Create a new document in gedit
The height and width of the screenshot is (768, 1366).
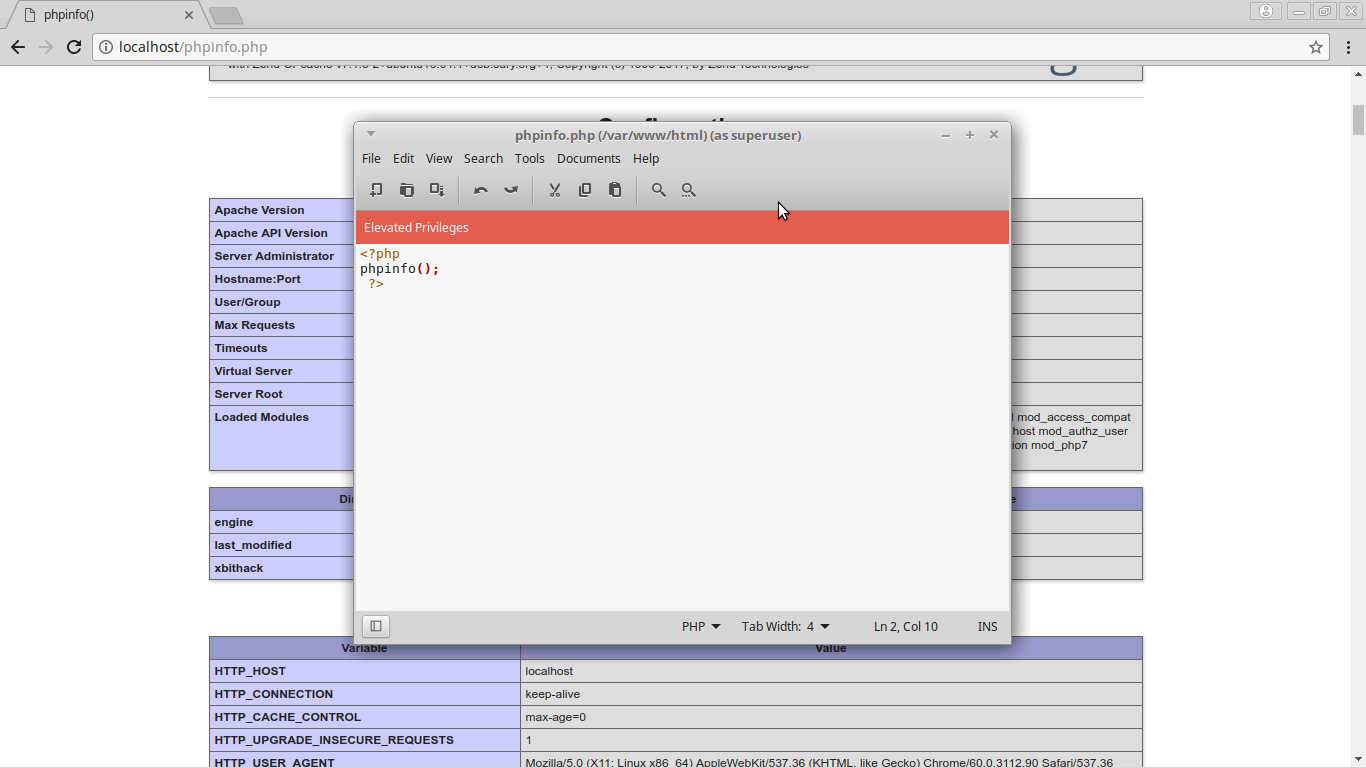coord(376,189)
